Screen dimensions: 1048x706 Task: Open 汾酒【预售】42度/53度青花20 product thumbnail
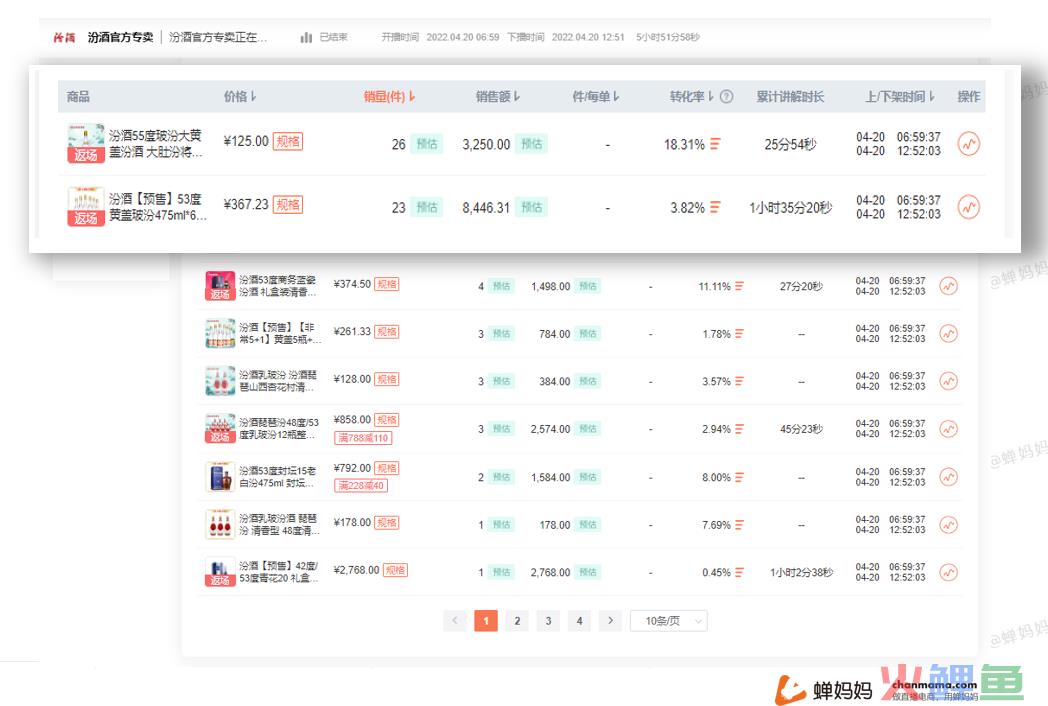point(220,572)
